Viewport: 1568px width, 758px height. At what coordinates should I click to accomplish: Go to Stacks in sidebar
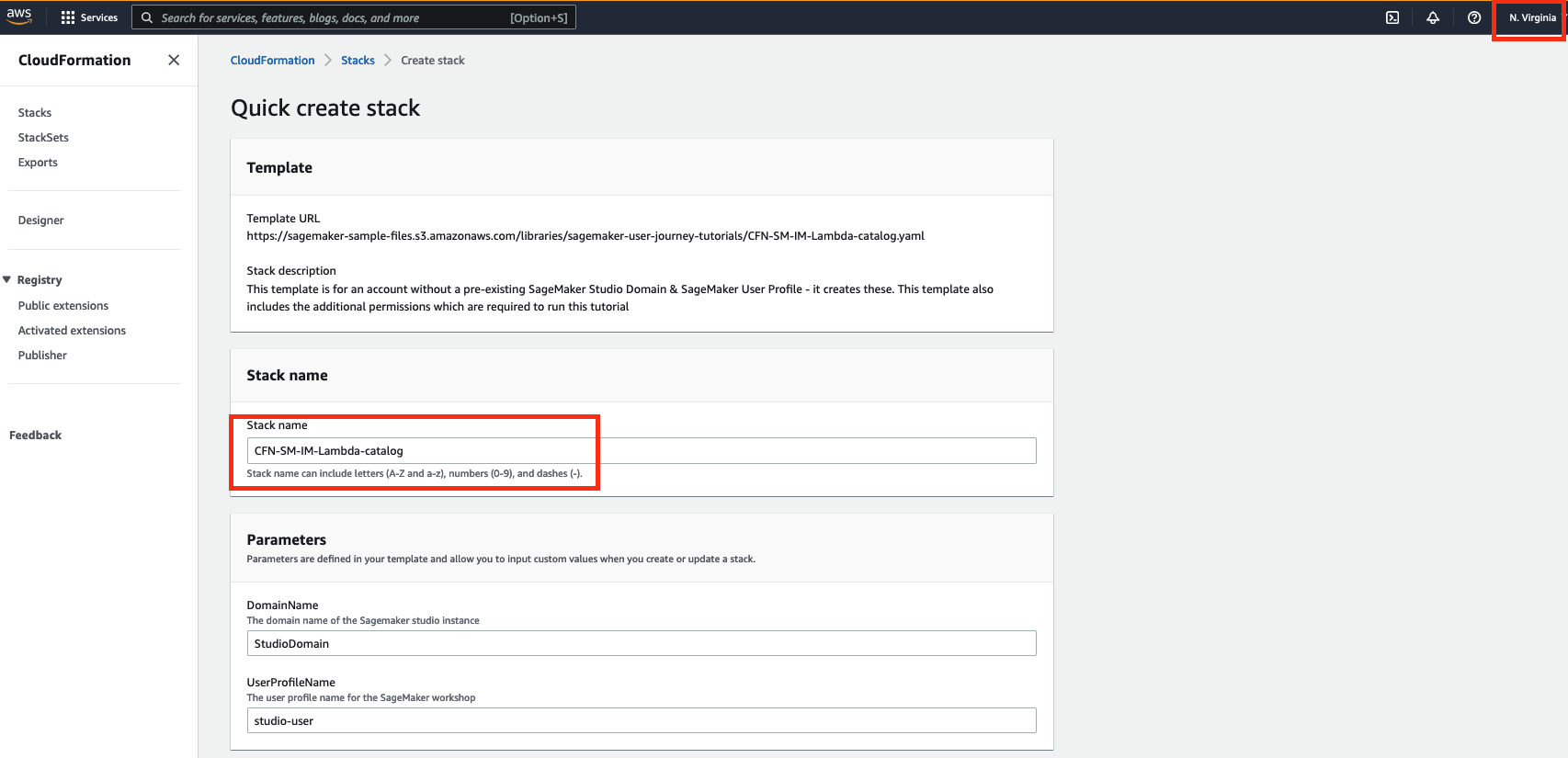pyautogui.click(x=35, y=113)
